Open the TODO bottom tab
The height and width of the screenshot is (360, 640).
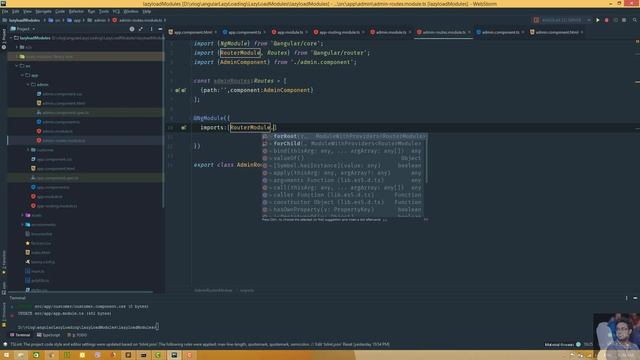[x=77, y=335]
